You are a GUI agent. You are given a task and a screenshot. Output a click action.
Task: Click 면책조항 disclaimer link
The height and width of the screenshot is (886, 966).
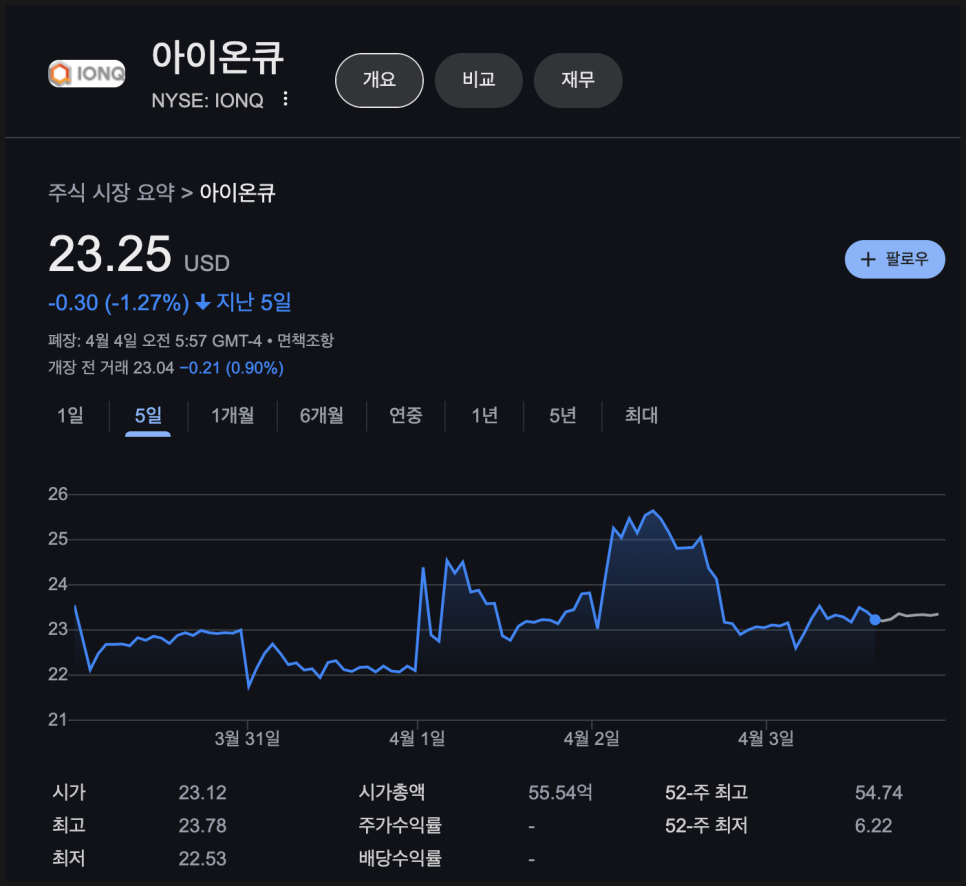coord(305,340)
